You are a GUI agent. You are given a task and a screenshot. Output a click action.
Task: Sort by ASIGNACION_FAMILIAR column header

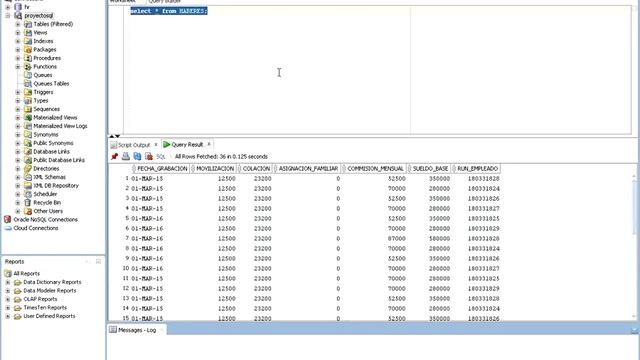pos(308,169)
